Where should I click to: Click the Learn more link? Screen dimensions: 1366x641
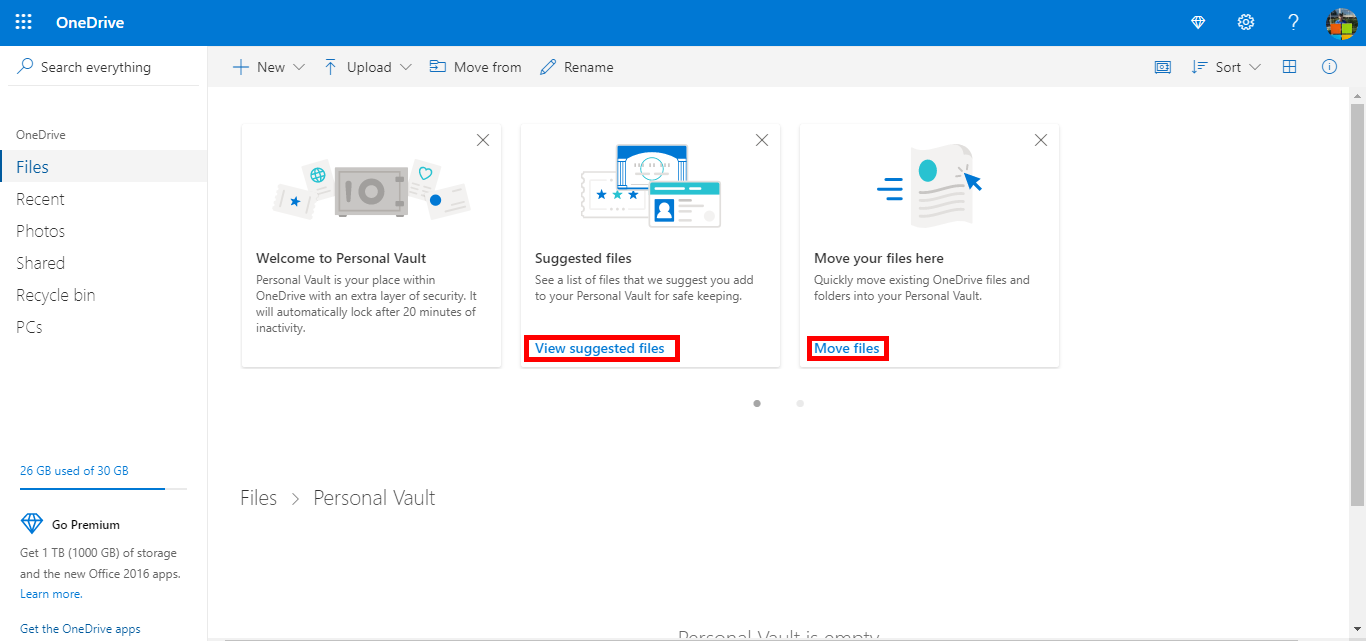(x=51, y=594)
